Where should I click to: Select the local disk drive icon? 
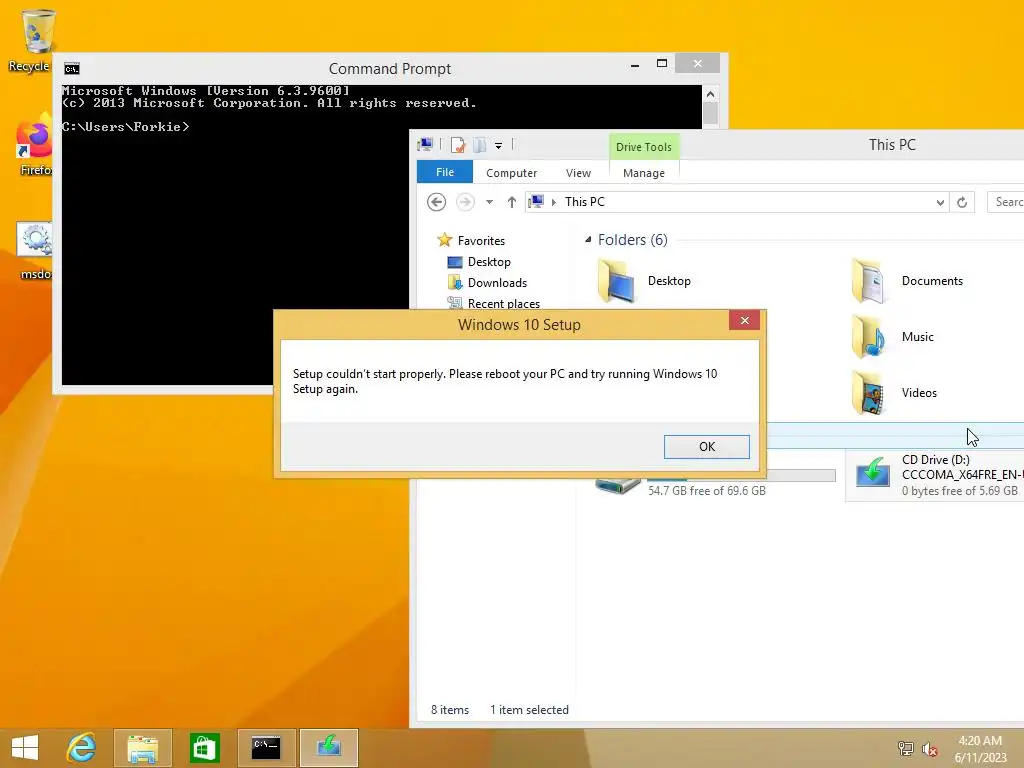point(617,485)
